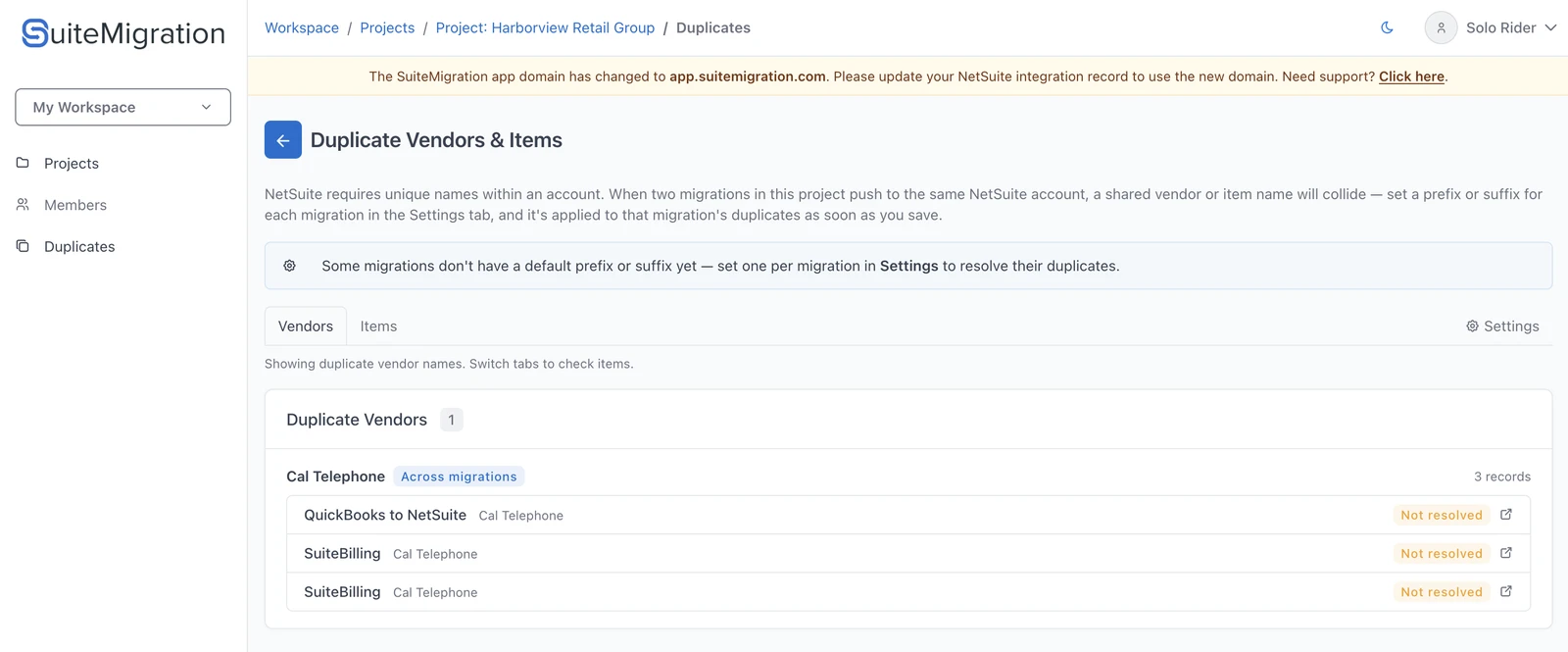1568x652 pixels.
Task: Go to Projects breadcrumb link
Action: point(387,27)
